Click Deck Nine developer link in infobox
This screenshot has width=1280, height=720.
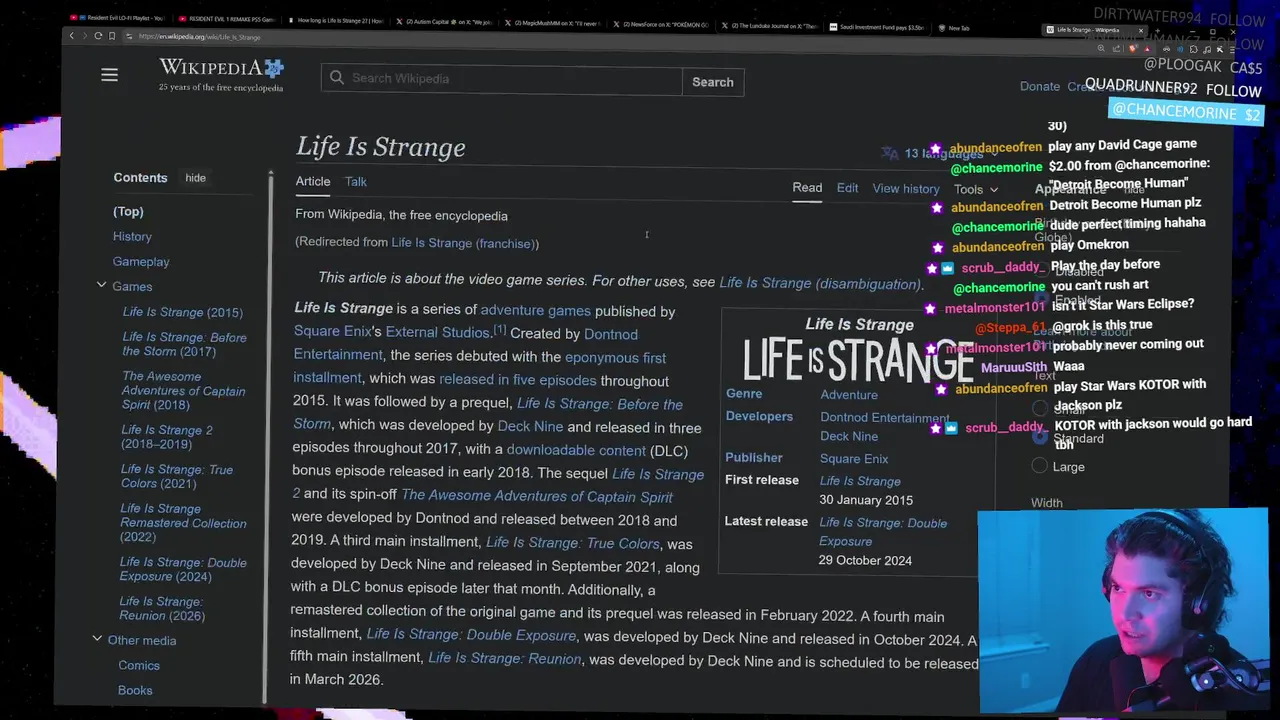coord(849,437)
